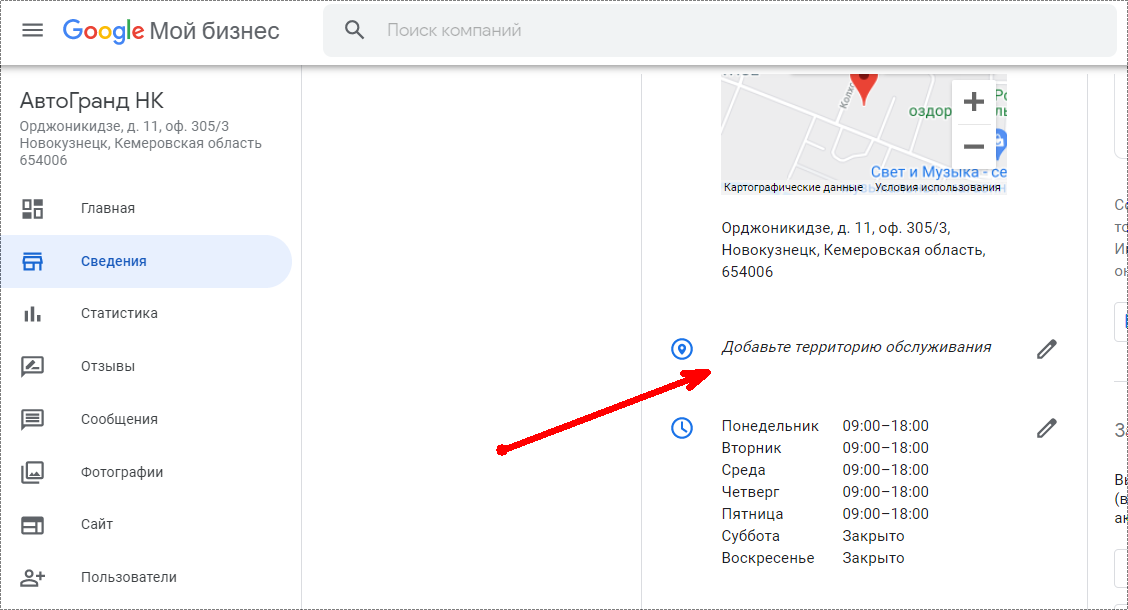1128x610 pixels.
Task: Click Свет и Музыка map label
Action: coord(938,172)
